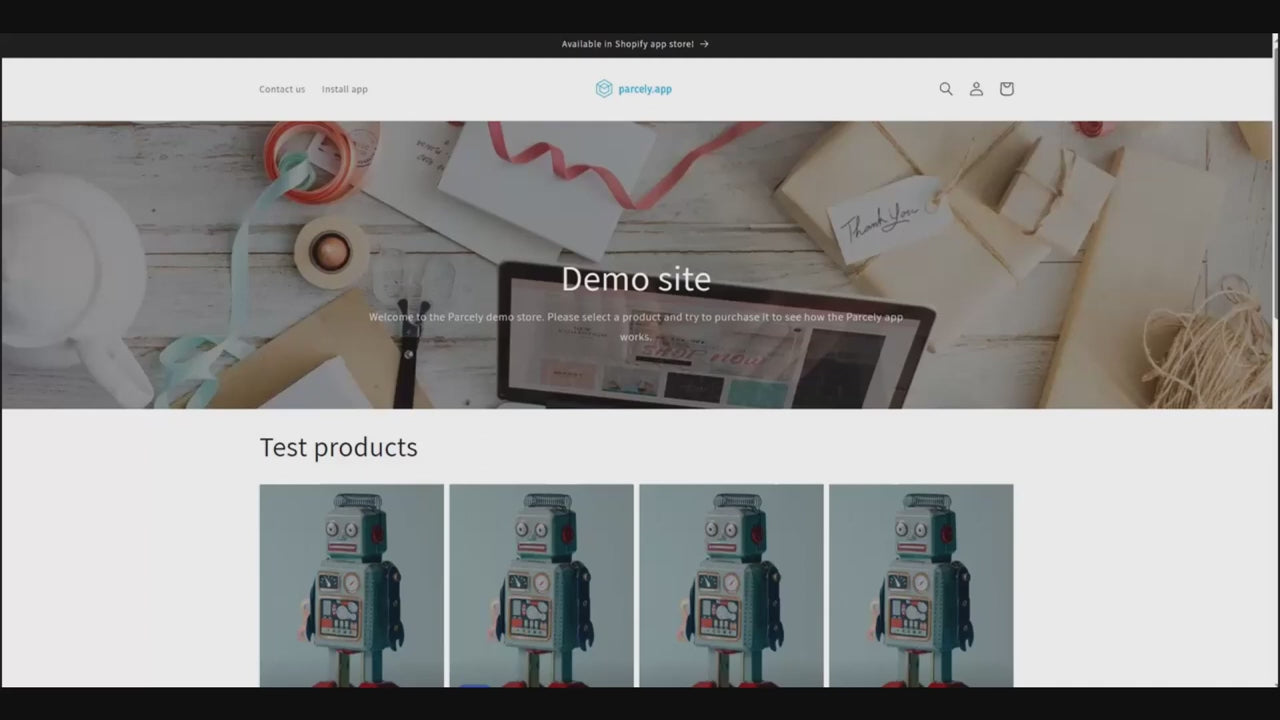The height and width of the screenshot is (720, 1280).
Task: Open the search magnifier icon
Action: (945, 89)
